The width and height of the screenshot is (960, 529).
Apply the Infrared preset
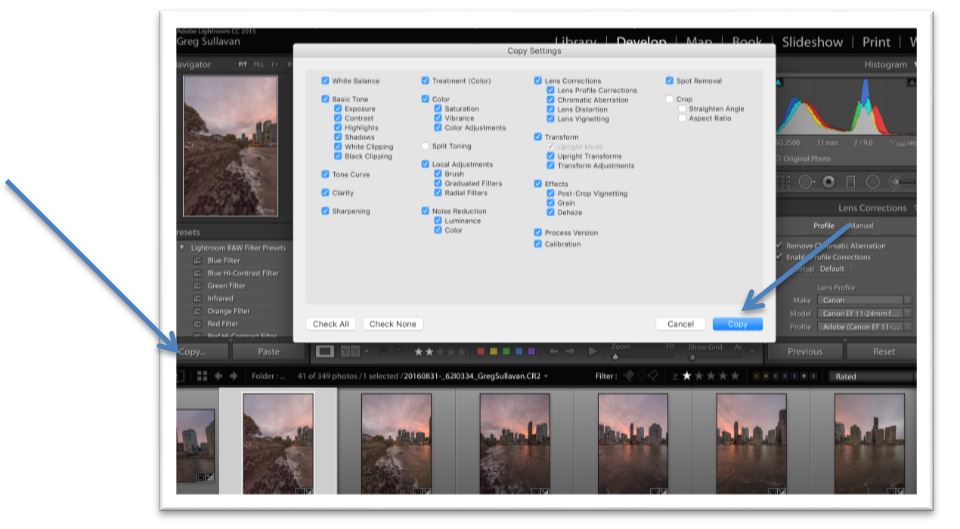coord(220,298)
